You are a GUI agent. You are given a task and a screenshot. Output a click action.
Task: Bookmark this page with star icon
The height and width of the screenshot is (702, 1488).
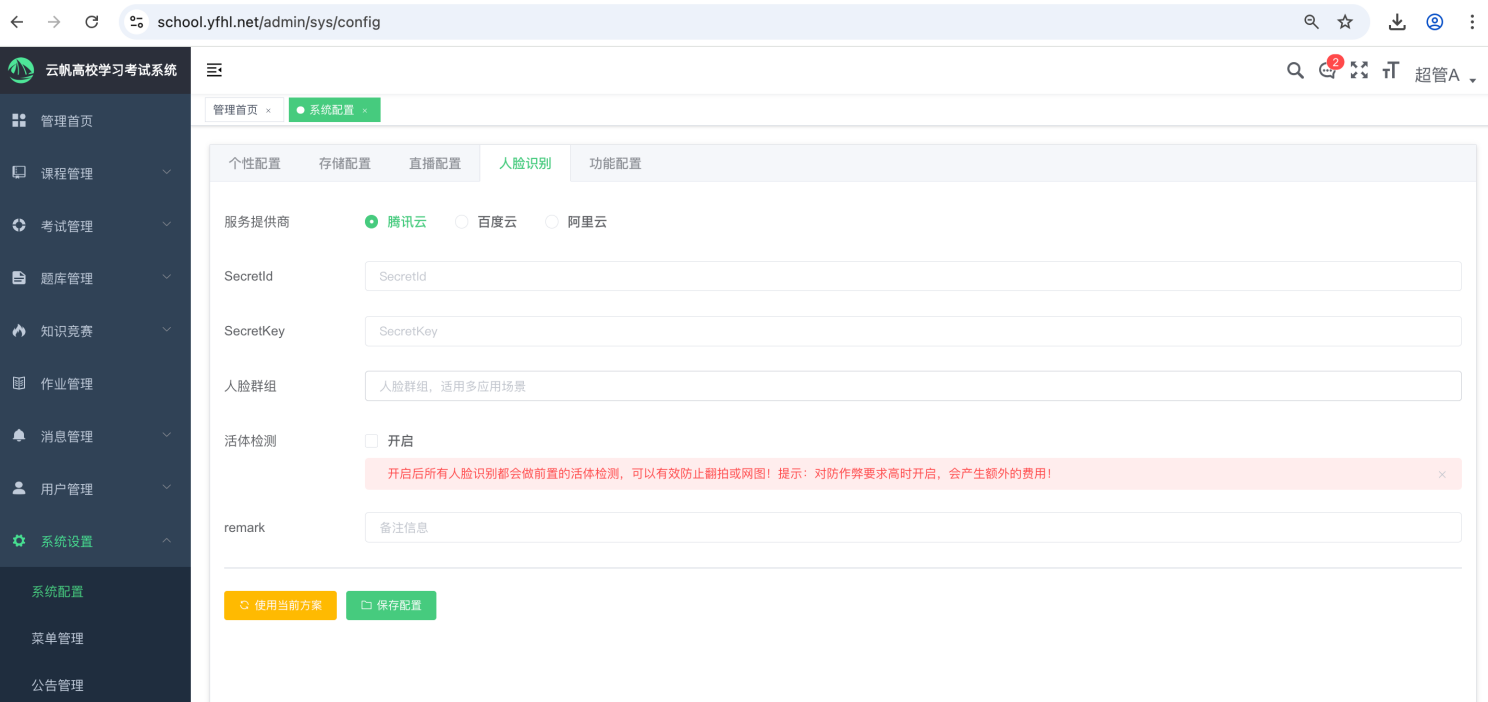(1345, 22)
